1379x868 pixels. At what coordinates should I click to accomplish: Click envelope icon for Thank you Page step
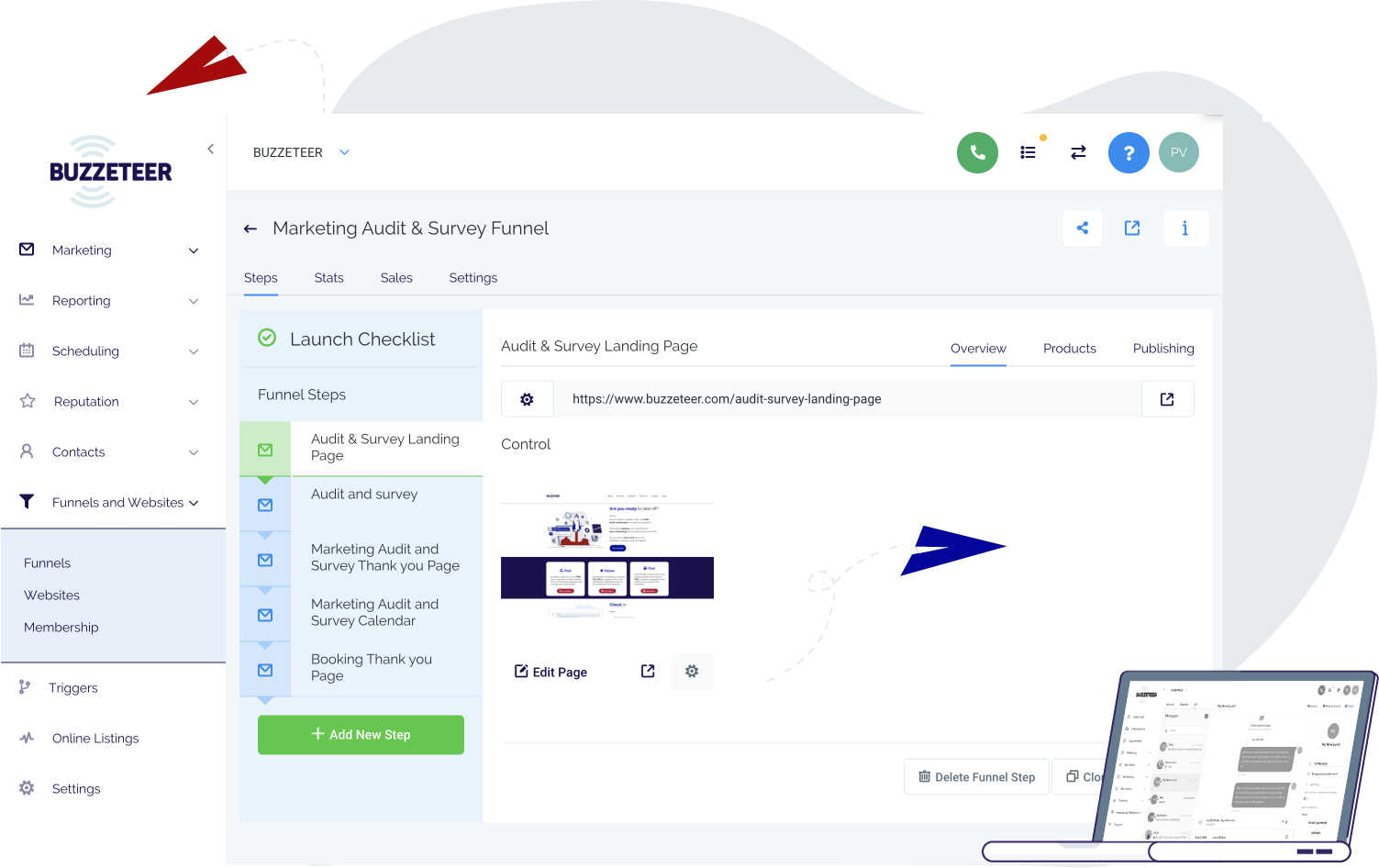click(265, 560)
